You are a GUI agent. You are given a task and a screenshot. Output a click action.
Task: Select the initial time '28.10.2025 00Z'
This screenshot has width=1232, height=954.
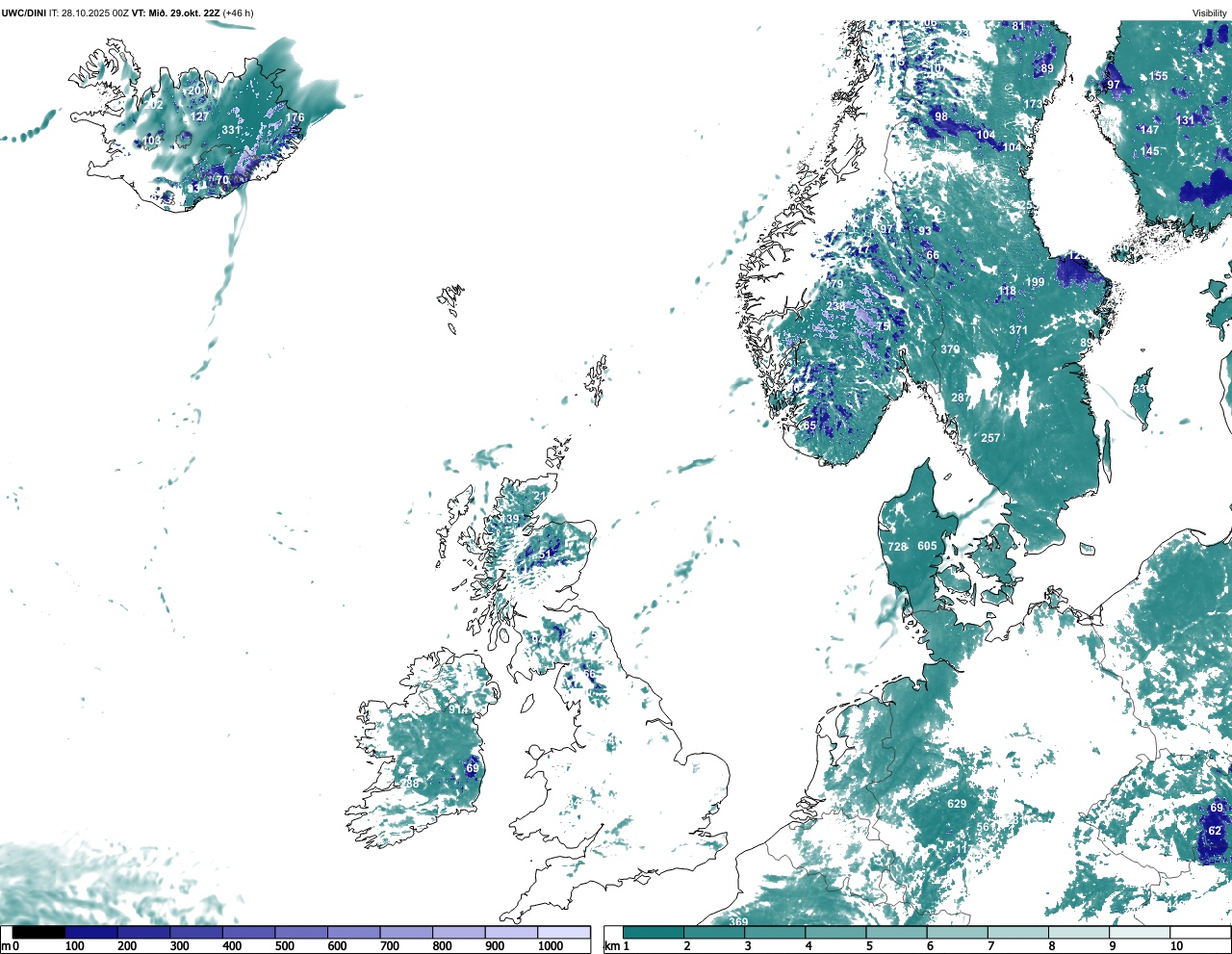(95, 13)
